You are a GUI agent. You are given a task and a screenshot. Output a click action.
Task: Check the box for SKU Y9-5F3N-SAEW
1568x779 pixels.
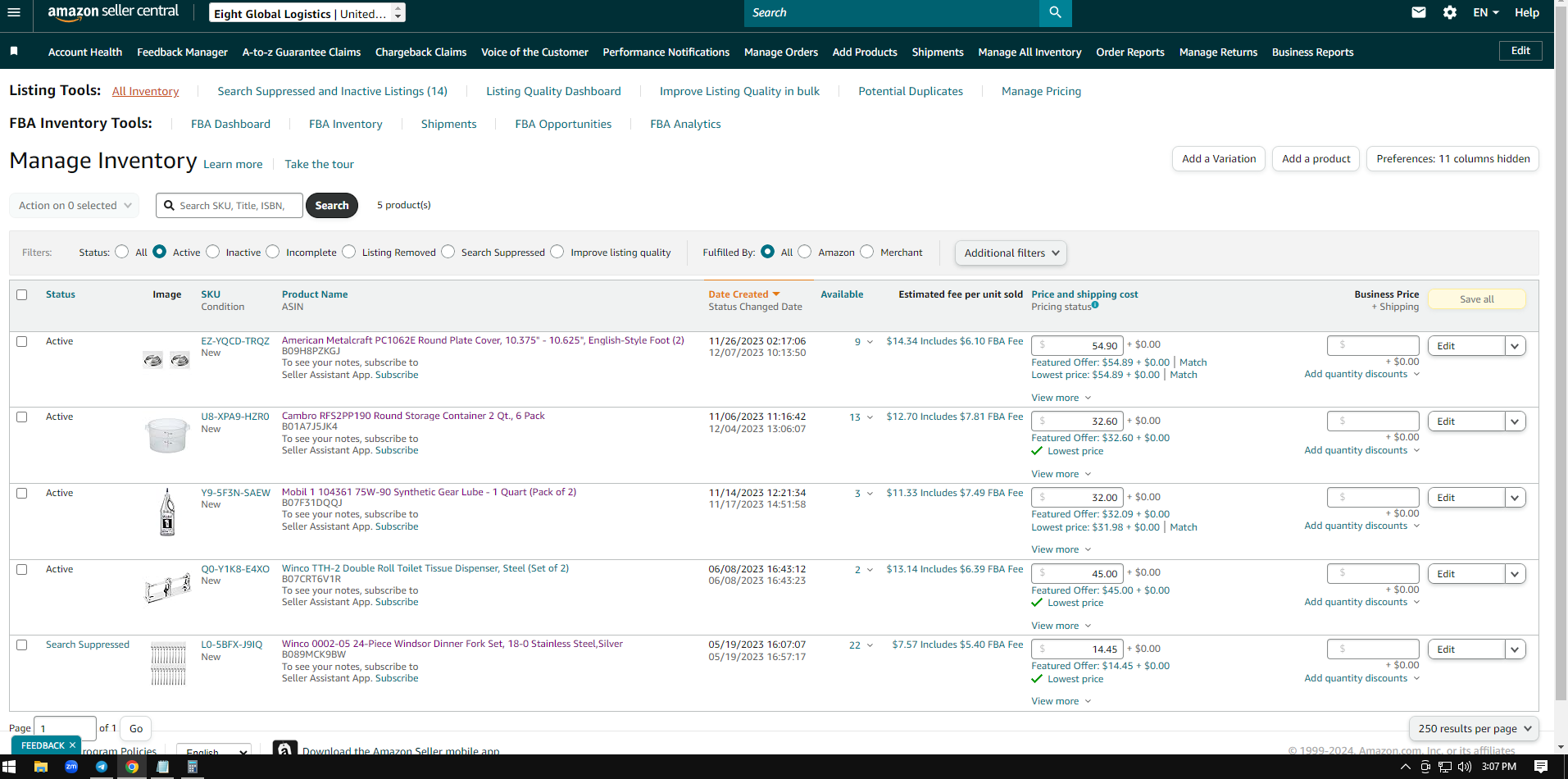point(22,493)
